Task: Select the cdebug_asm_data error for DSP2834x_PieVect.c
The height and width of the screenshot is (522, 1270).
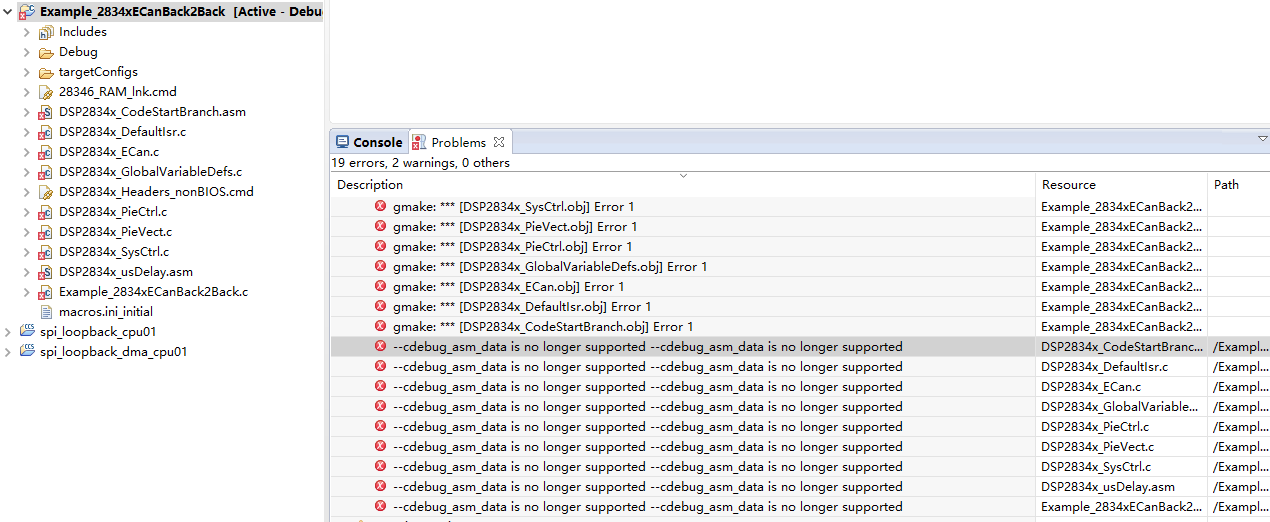Action: click(800, 447)
